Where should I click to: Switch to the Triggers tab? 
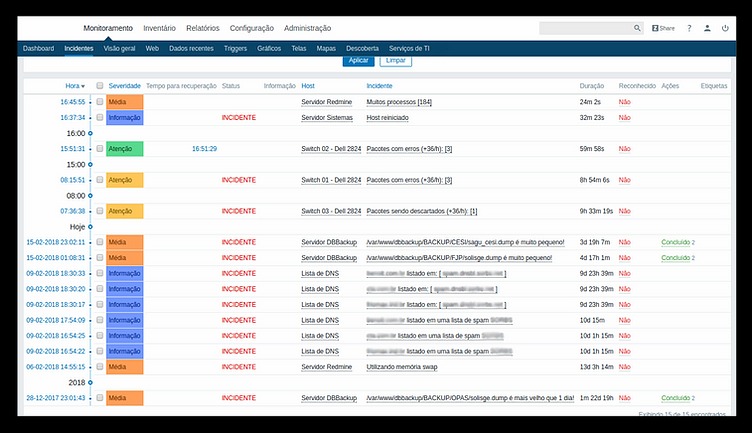(235, 48)
